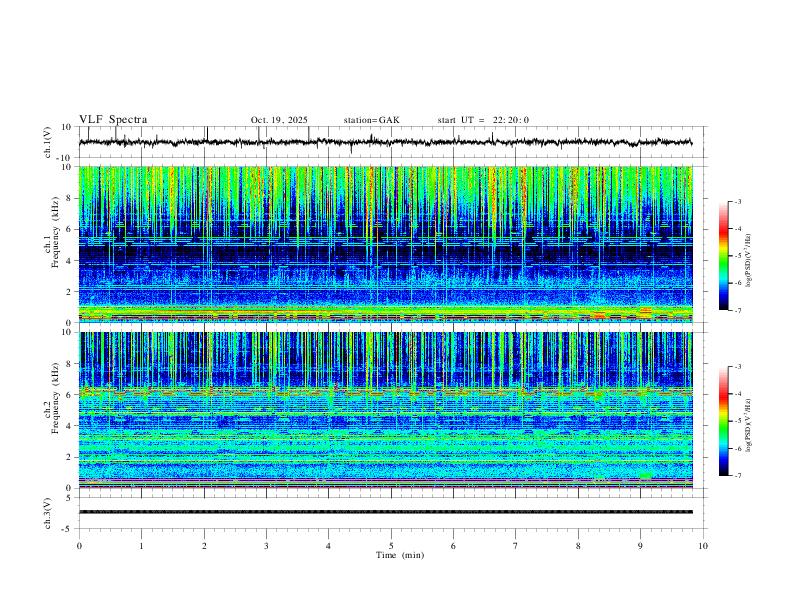
Task: Click the 'ch.1(V)' waveform axis label
Action: point(48,142)
